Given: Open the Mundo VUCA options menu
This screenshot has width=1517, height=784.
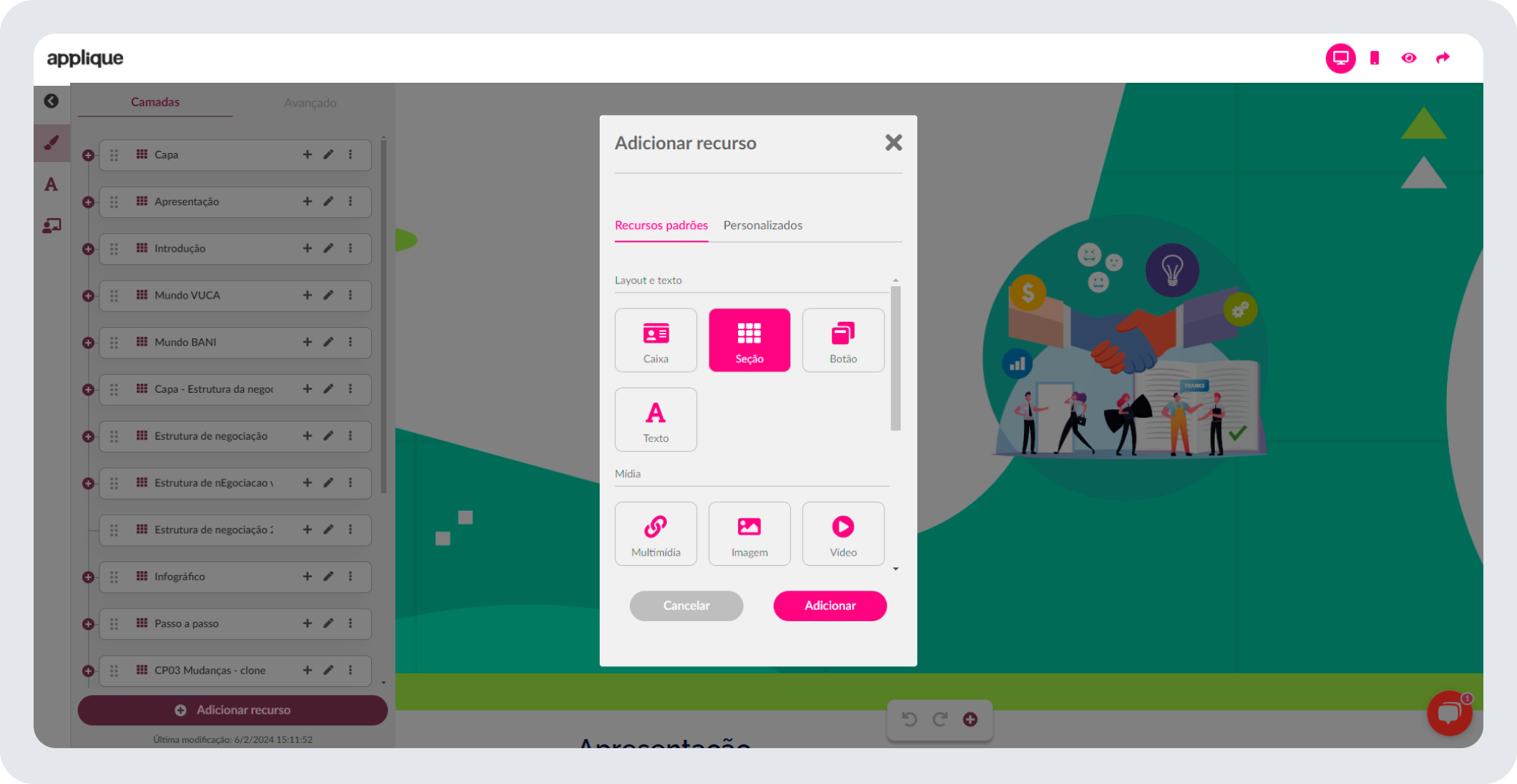Looking at the screenshot, I should click(x=350, y=296).
